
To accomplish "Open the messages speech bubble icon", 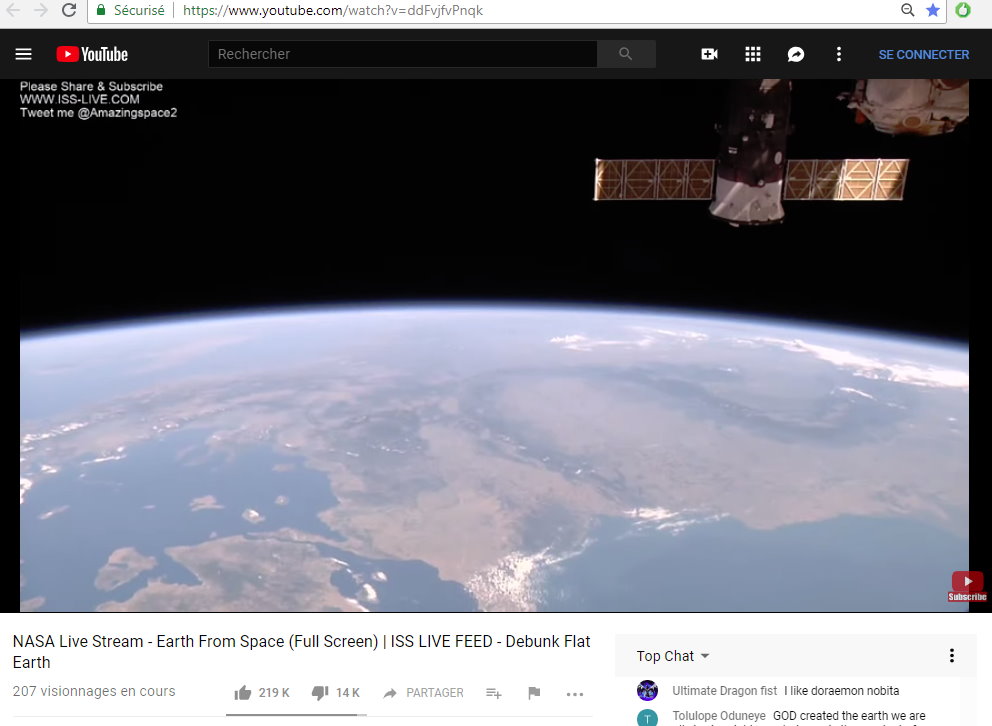I will 796,54.
